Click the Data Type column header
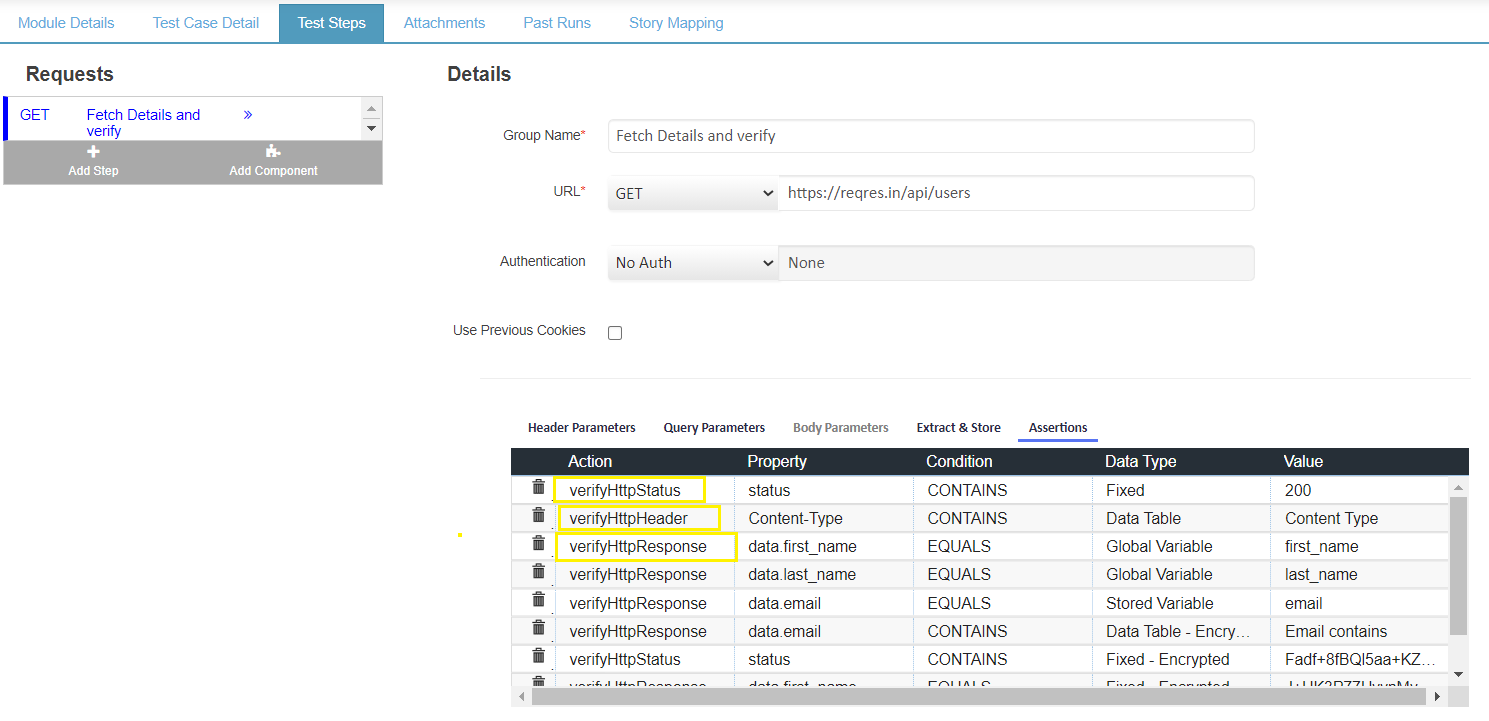The height and width of the screenshot is (721, 1489). [1140, 462]
